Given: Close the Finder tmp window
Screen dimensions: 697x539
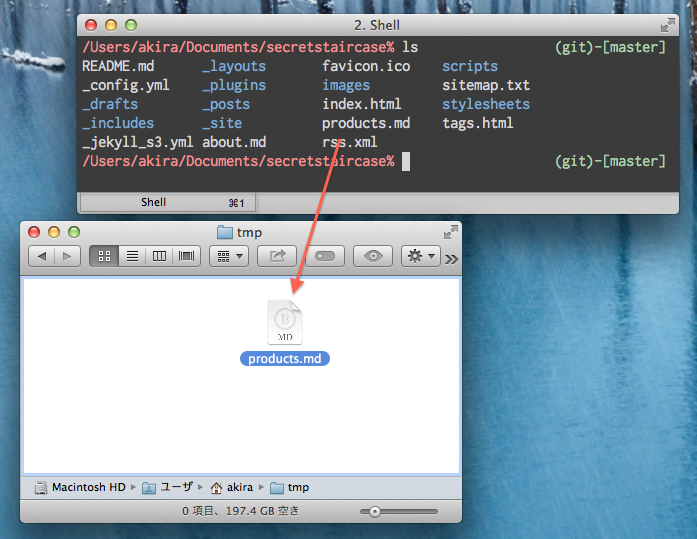Looking at the screenshot, I should [34, 232].
